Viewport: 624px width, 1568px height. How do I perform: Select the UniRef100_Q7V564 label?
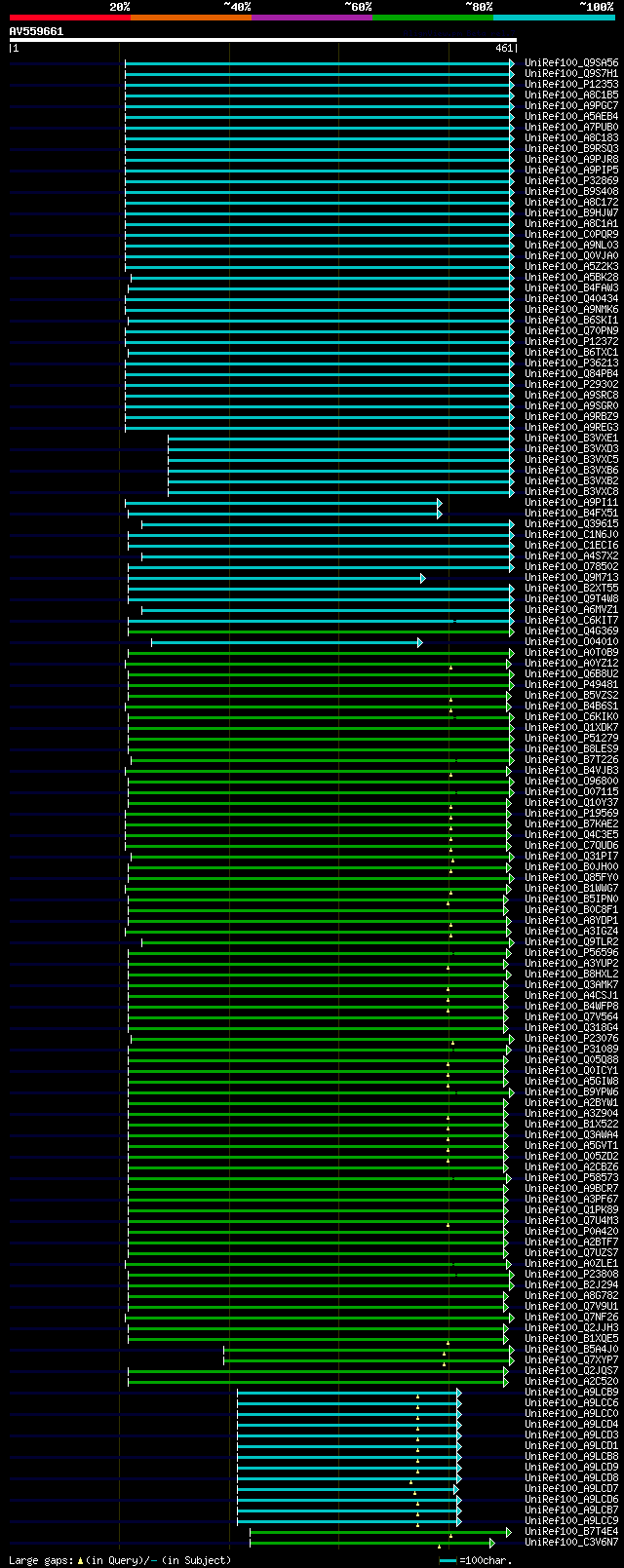571,1016
